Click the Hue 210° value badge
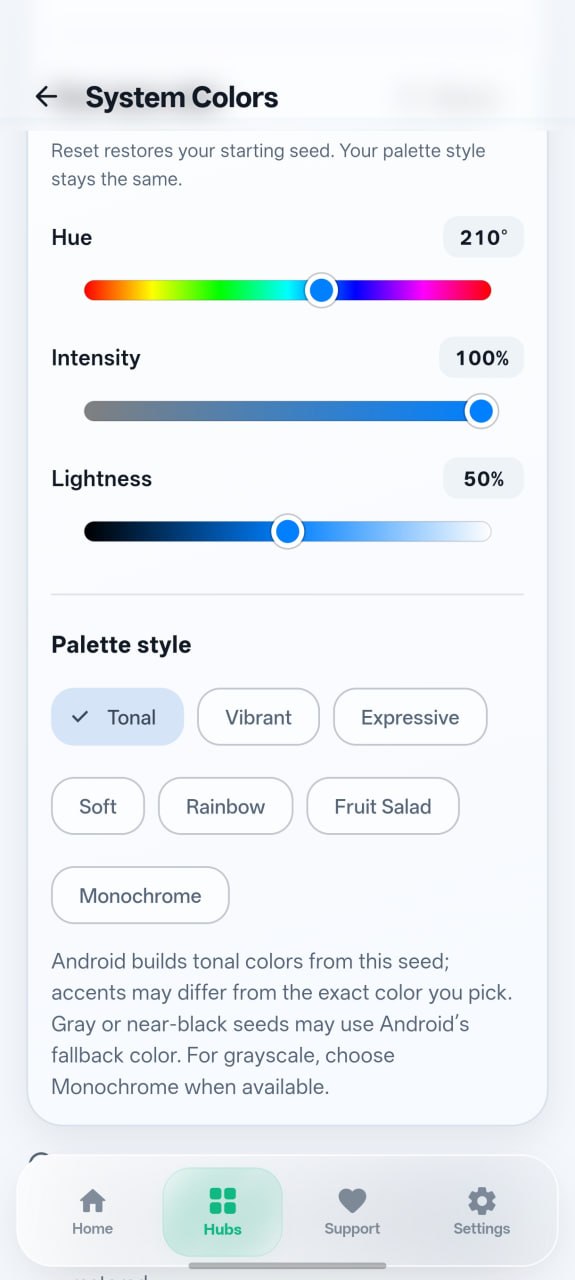Image resolution: width=575 pixels, height=1280 pixels. click(x=483, y=237)
